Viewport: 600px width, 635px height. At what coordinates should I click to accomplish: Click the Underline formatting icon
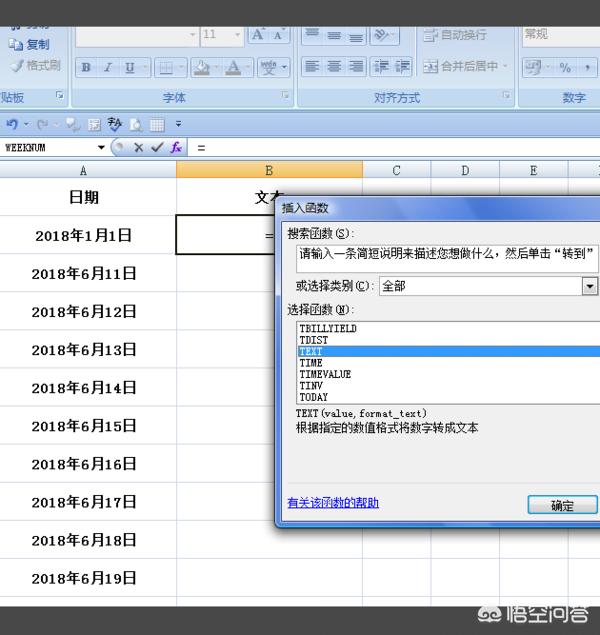coord(129,68)
